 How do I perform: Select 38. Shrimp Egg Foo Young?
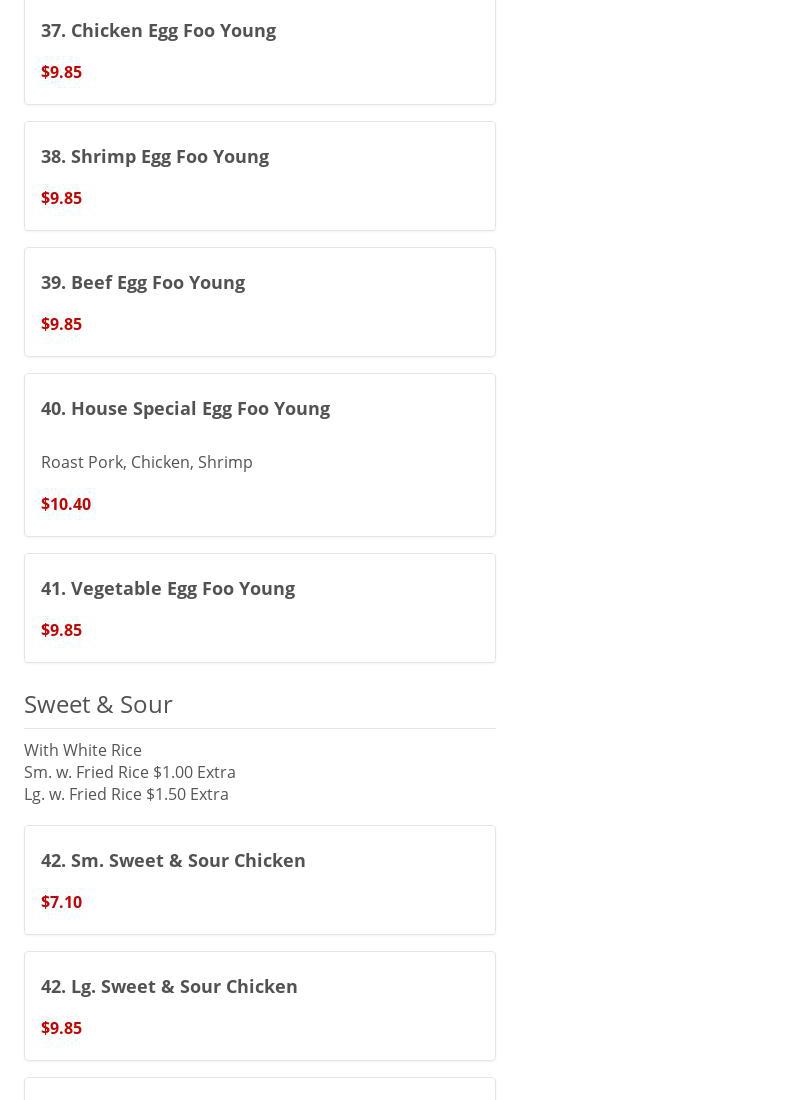tap(155, 156)
